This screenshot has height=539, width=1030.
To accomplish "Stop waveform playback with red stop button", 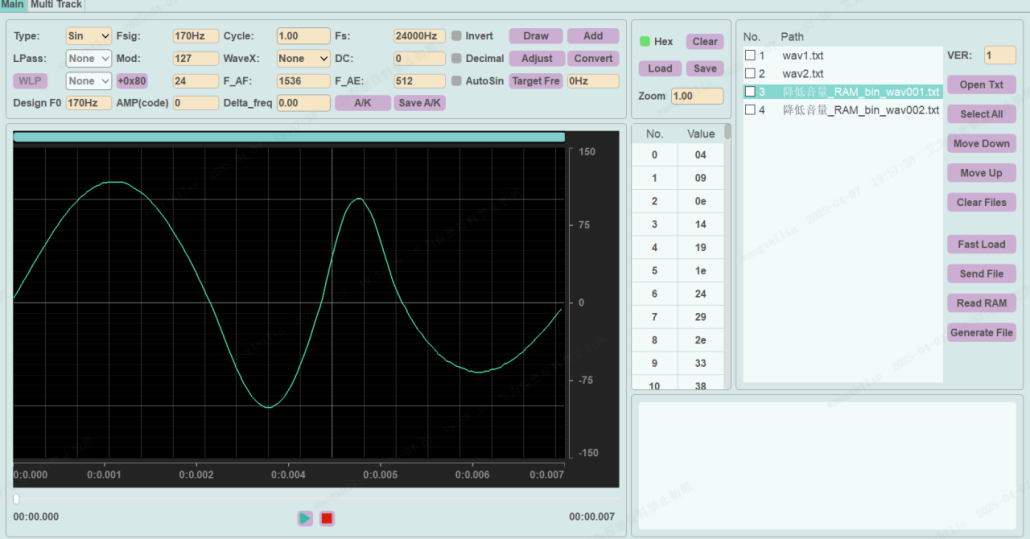I will (326, 519).
